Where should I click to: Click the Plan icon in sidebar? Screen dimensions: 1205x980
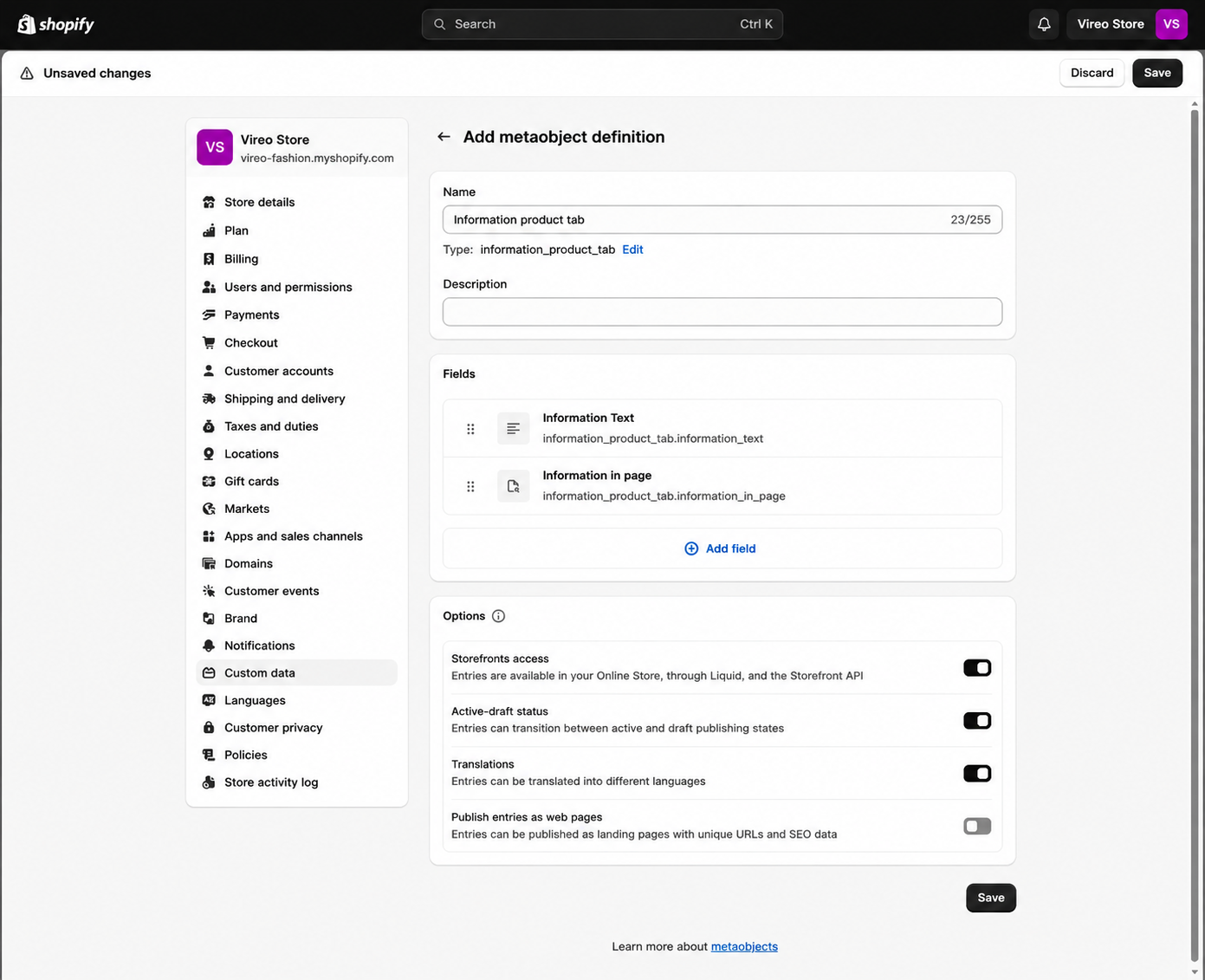pos(209,230)
